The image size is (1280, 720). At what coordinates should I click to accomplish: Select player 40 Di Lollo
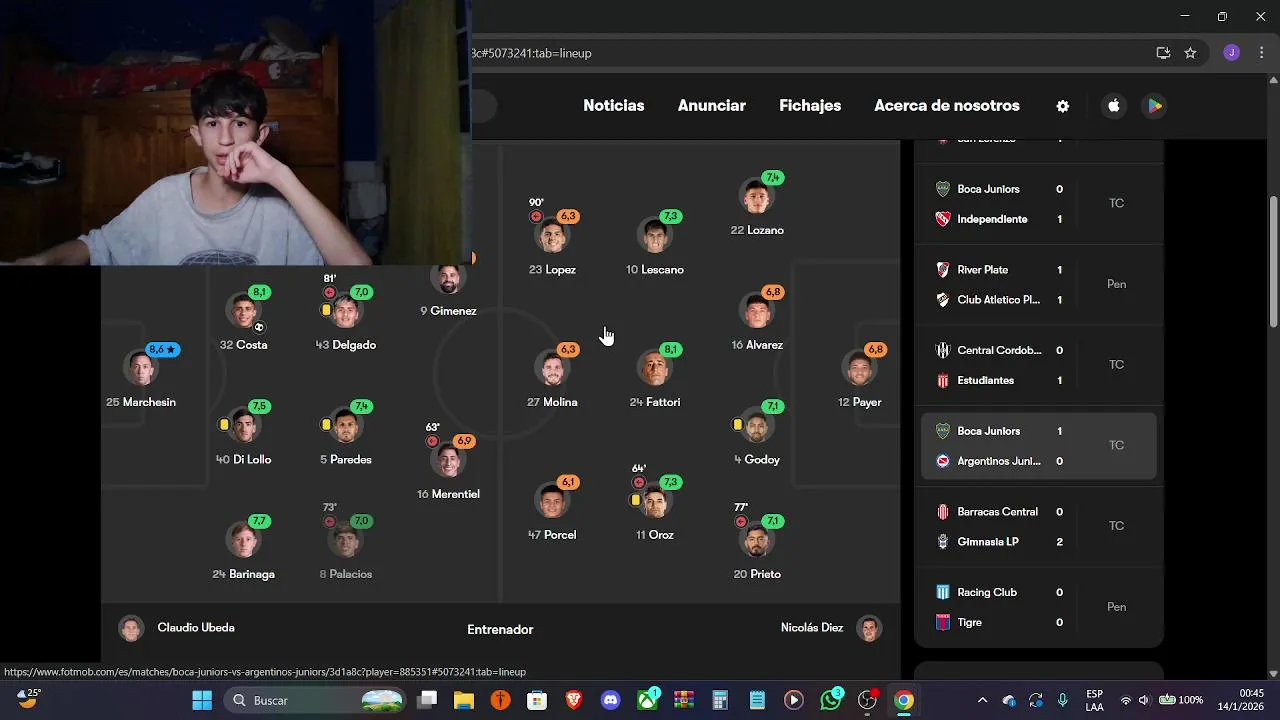click(244, 435)
